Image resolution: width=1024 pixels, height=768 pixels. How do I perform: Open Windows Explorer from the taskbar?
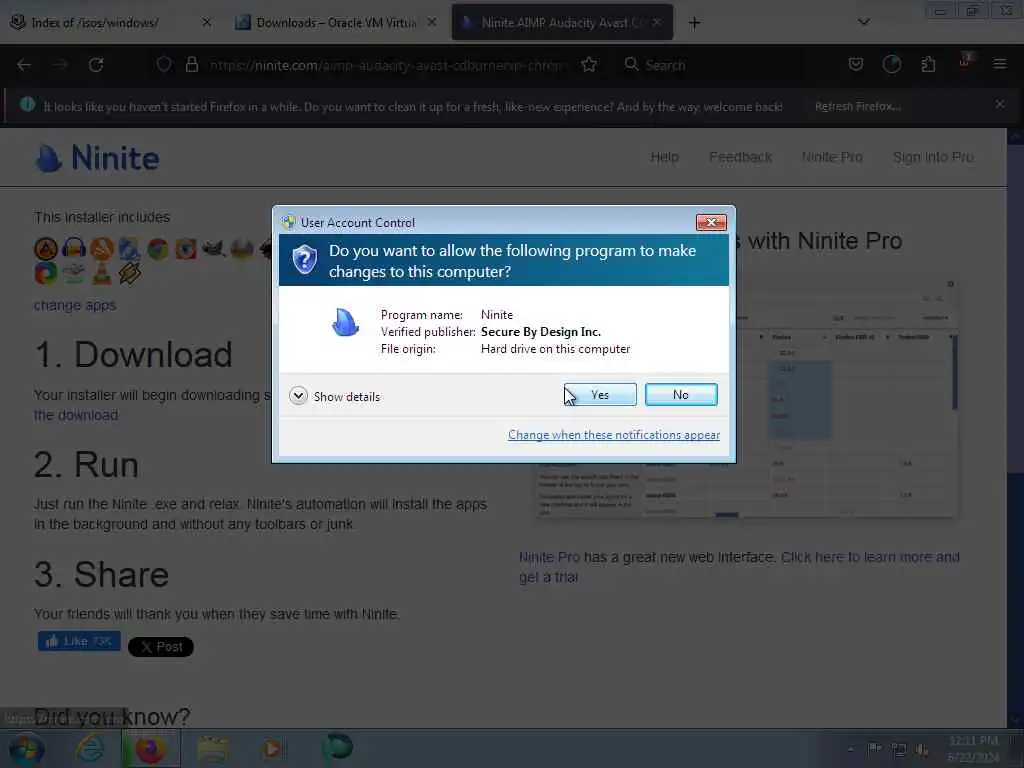213,749
